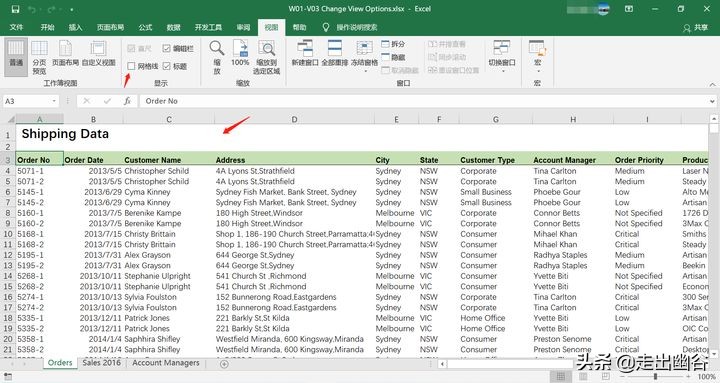Click 全部重排 arrange all windows
720x383 pixels.
334,53
